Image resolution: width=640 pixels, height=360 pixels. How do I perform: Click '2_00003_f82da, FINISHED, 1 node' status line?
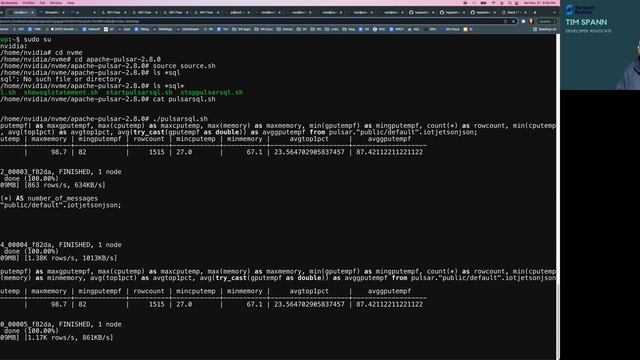click(61, 172)
